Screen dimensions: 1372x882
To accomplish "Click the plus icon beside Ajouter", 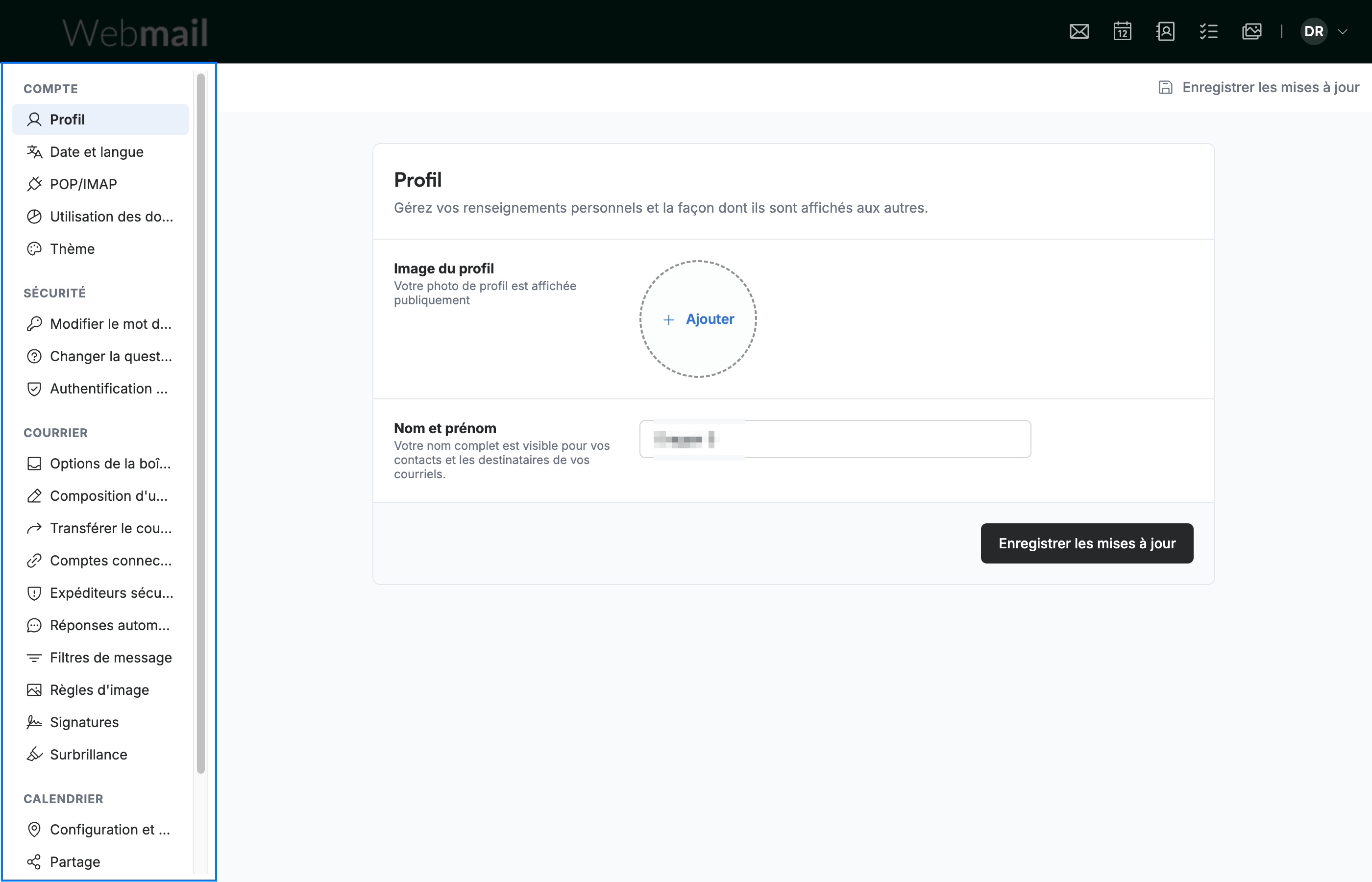I will (668, 319).
